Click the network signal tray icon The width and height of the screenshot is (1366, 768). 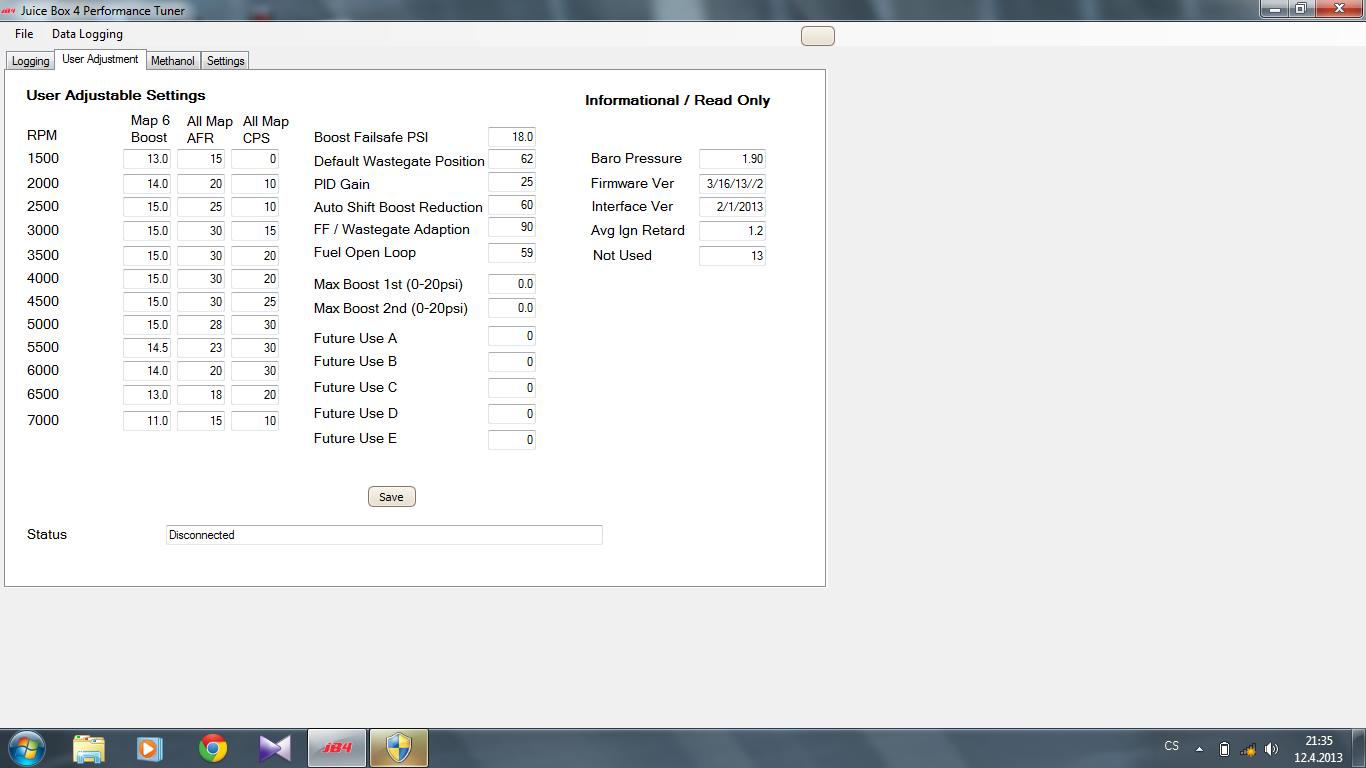point(1247,749)
